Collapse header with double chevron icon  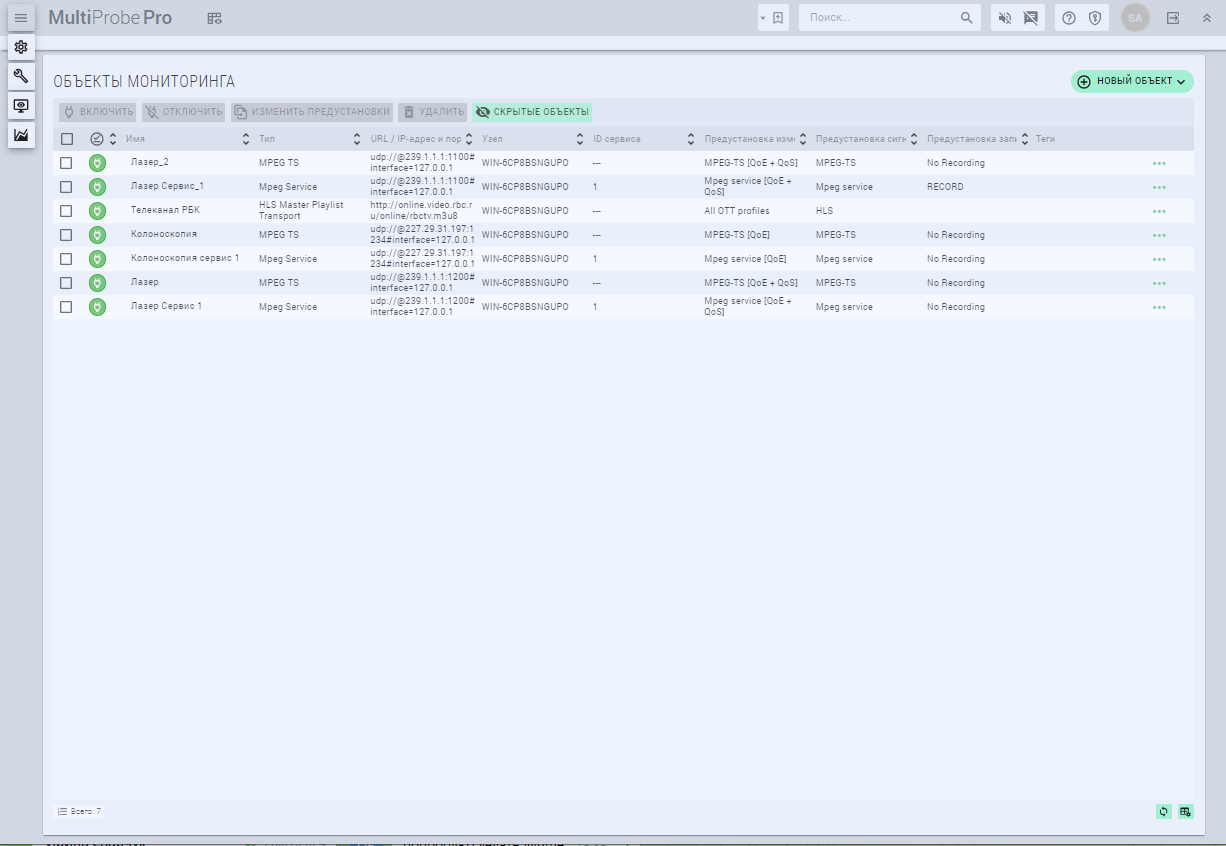pos(1207,18)
